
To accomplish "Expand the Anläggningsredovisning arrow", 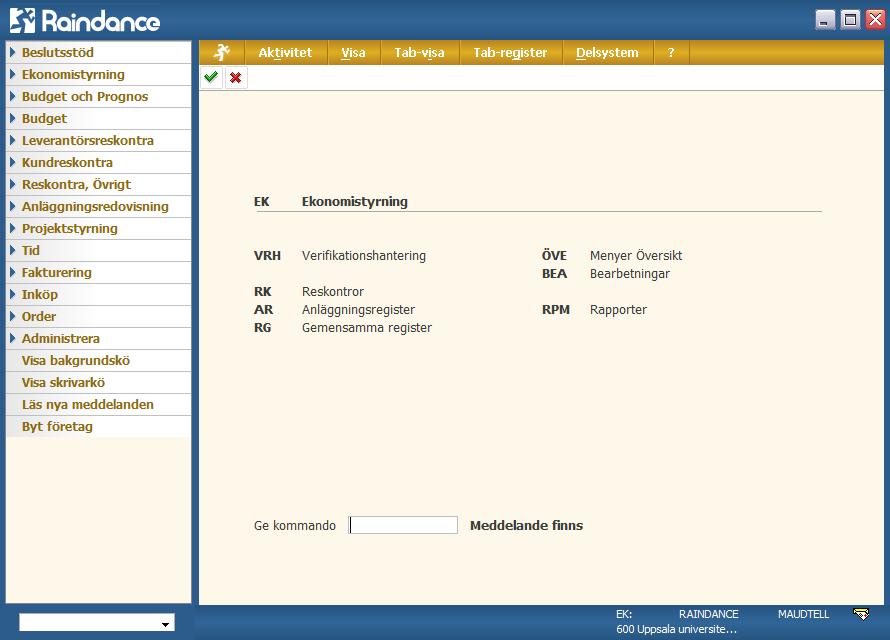I will coord(12,207).
